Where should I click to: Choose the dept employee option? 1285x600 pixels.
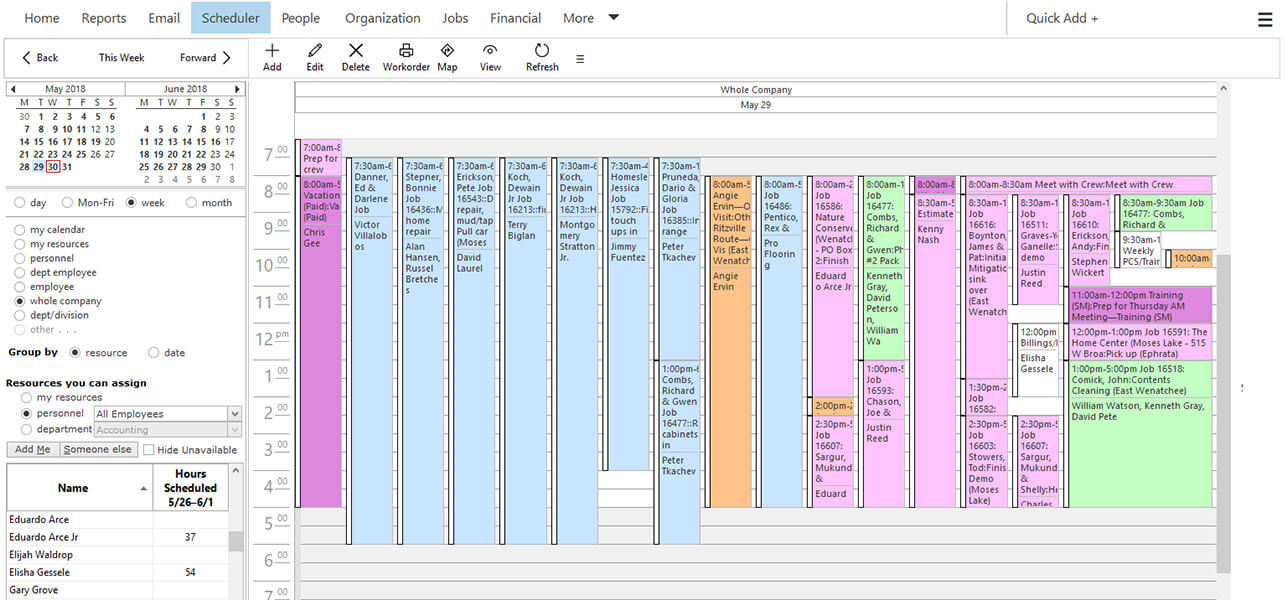20,272
